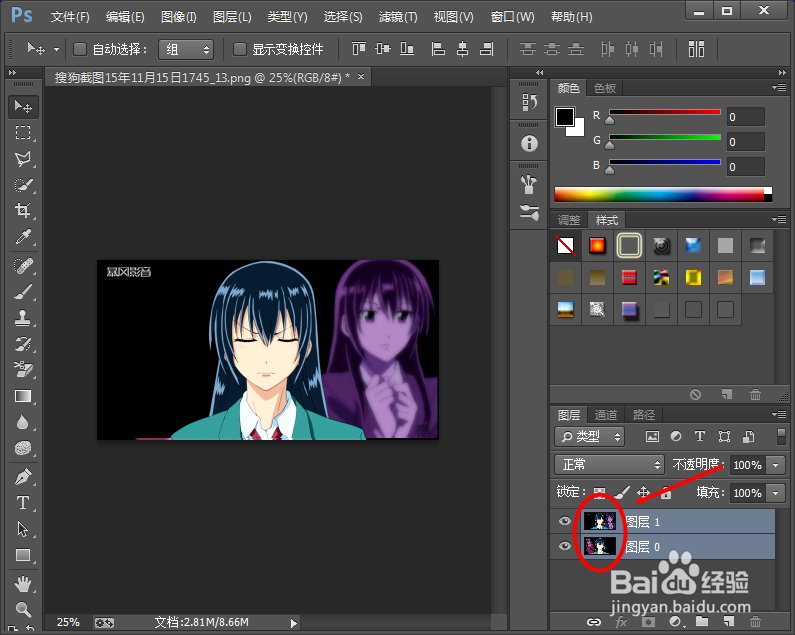Open the 填充 fill slider arrow

776,493
